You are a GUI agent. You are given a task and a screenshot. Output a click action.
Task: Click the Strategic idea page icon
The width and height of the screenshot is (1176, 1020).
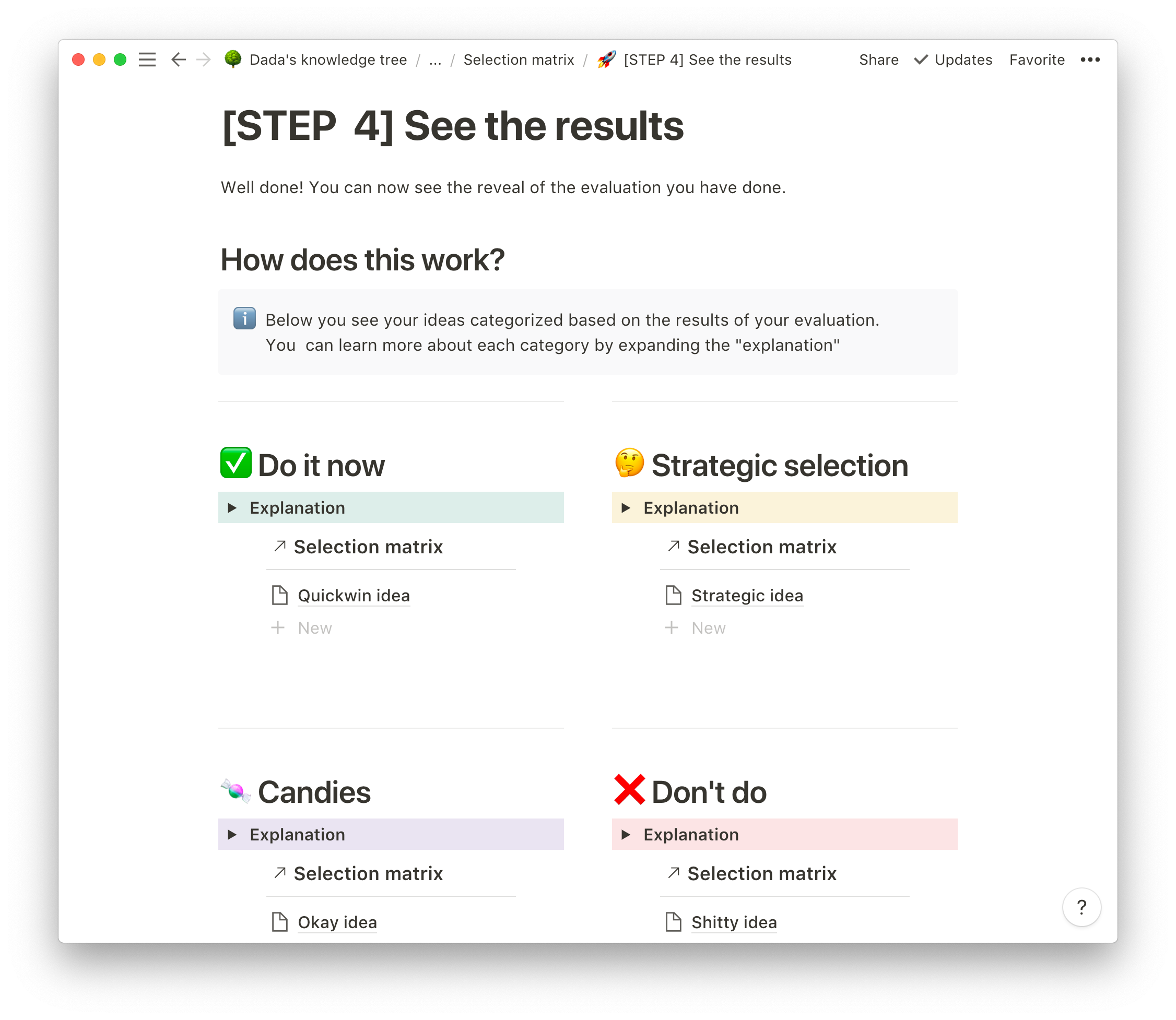coord(673,596)
